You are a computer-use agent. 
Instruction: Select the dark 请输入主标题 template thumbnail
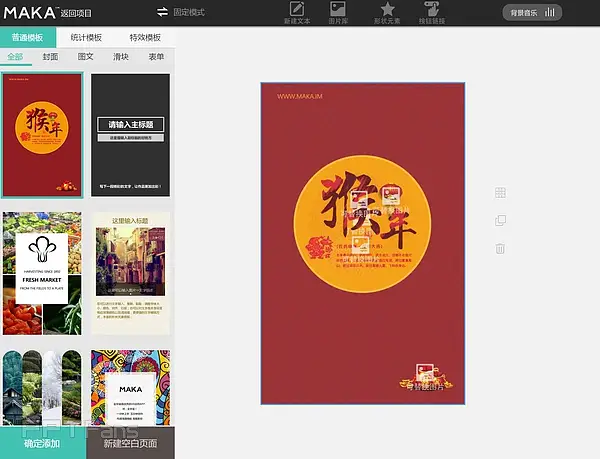(130, 136)
